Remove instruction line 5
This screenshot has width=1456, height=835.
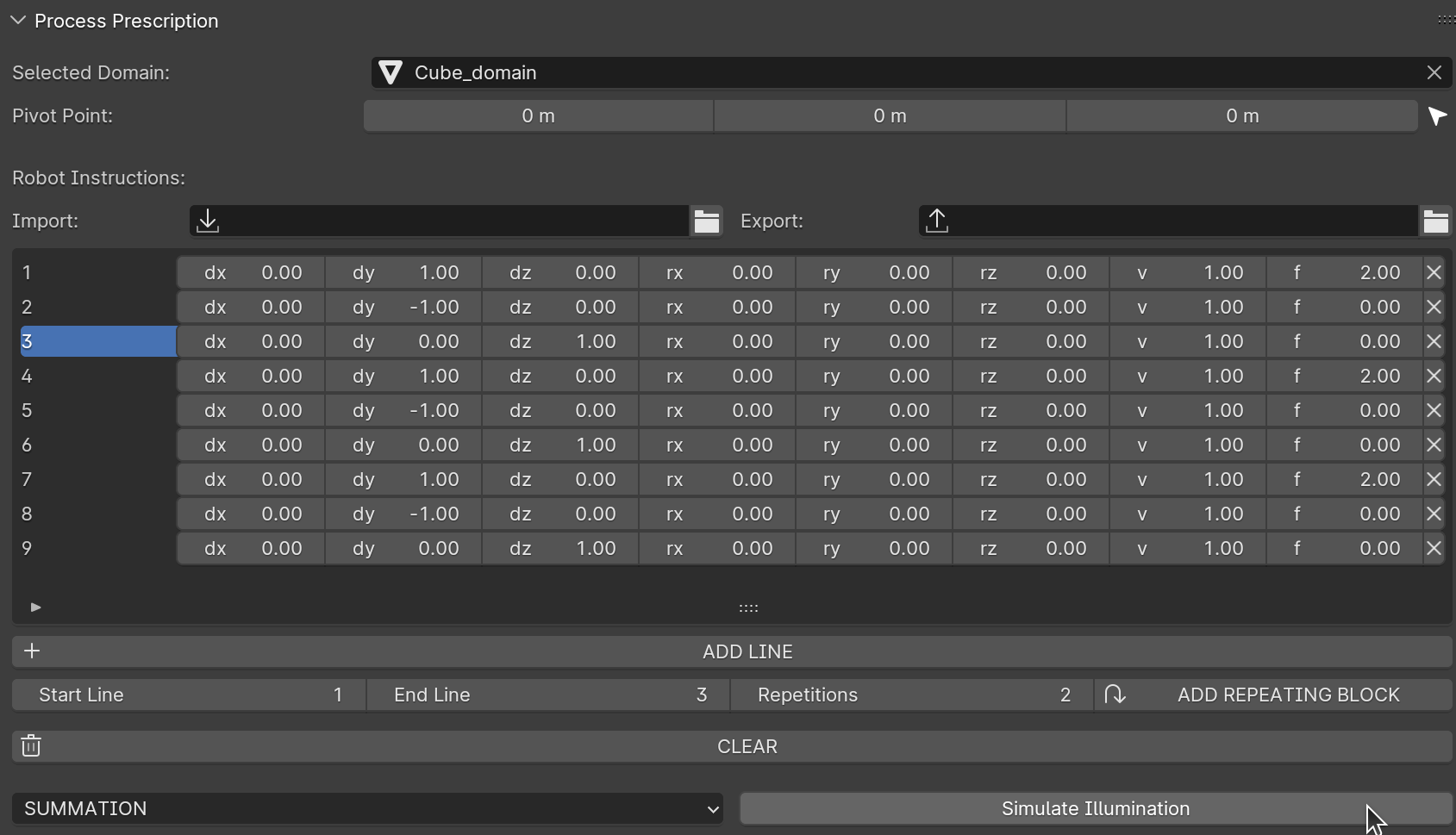point(1434,411)
